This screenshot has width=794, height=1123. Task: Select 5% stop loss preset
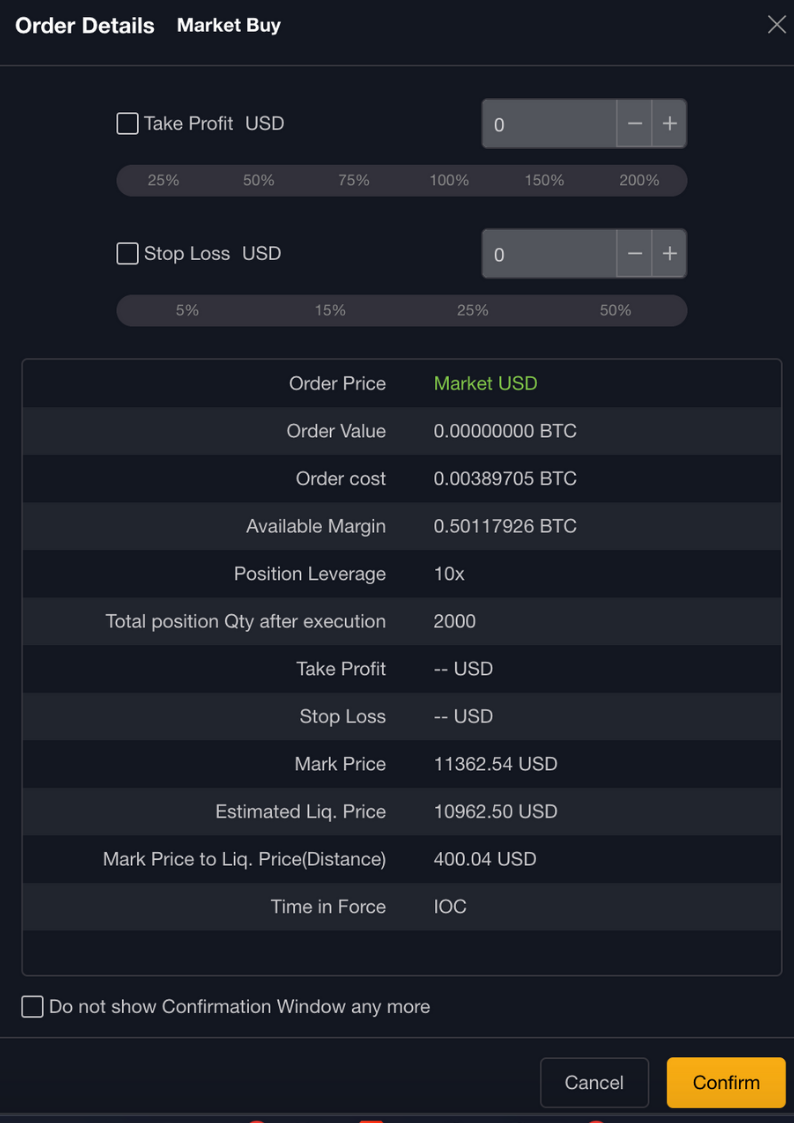click(x=187, y=311)
